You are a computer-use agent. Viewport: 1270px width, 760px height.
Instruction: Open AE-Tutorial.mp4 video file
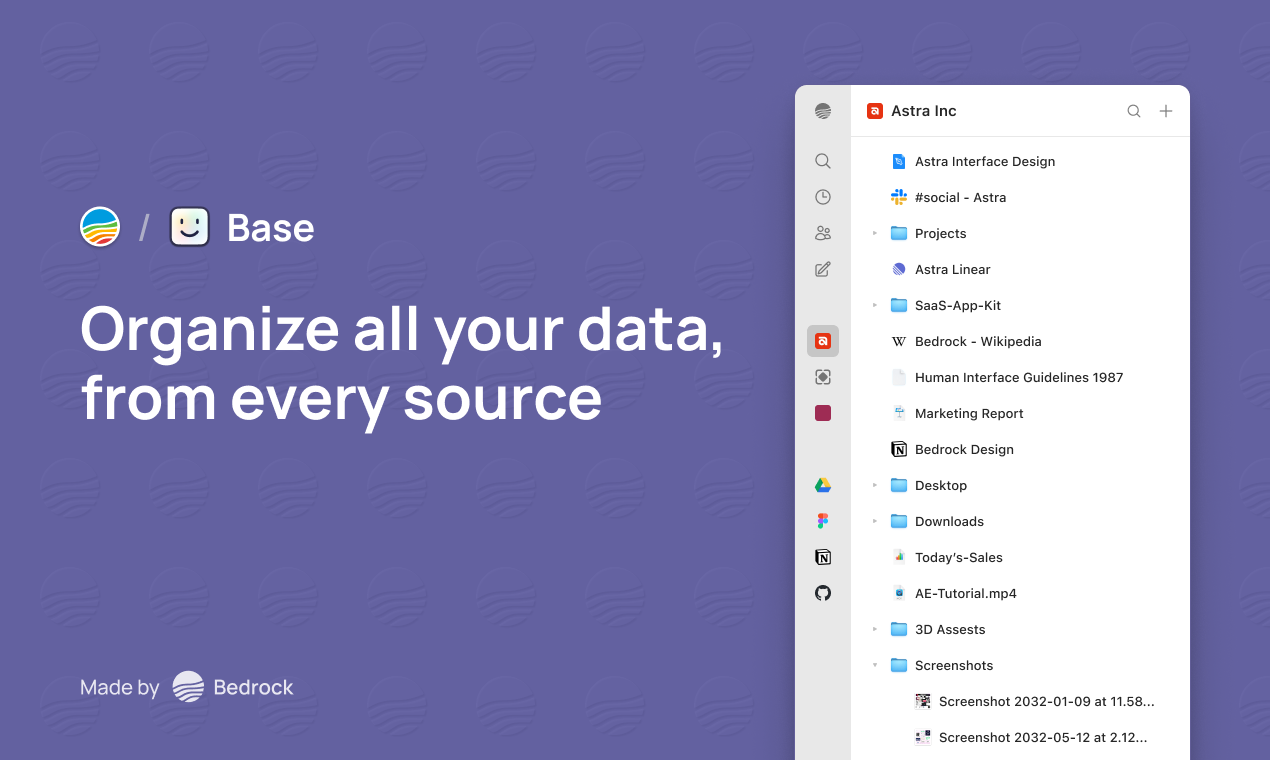pyautogui.click(x=1020, y=593)
